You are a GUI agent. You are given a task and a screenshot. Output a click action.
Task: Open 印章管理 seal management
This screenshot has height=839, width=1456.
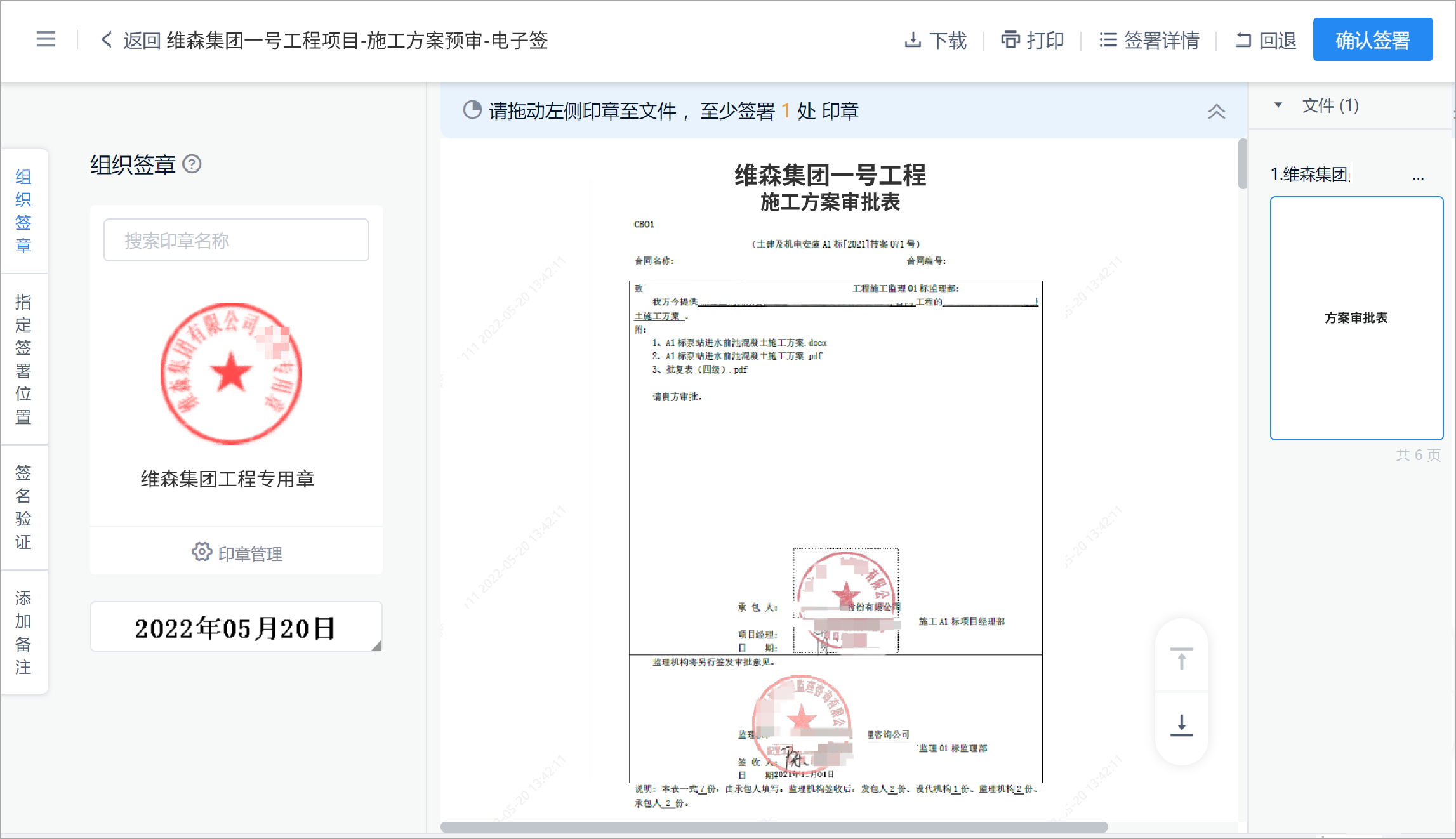pos(236,553)
